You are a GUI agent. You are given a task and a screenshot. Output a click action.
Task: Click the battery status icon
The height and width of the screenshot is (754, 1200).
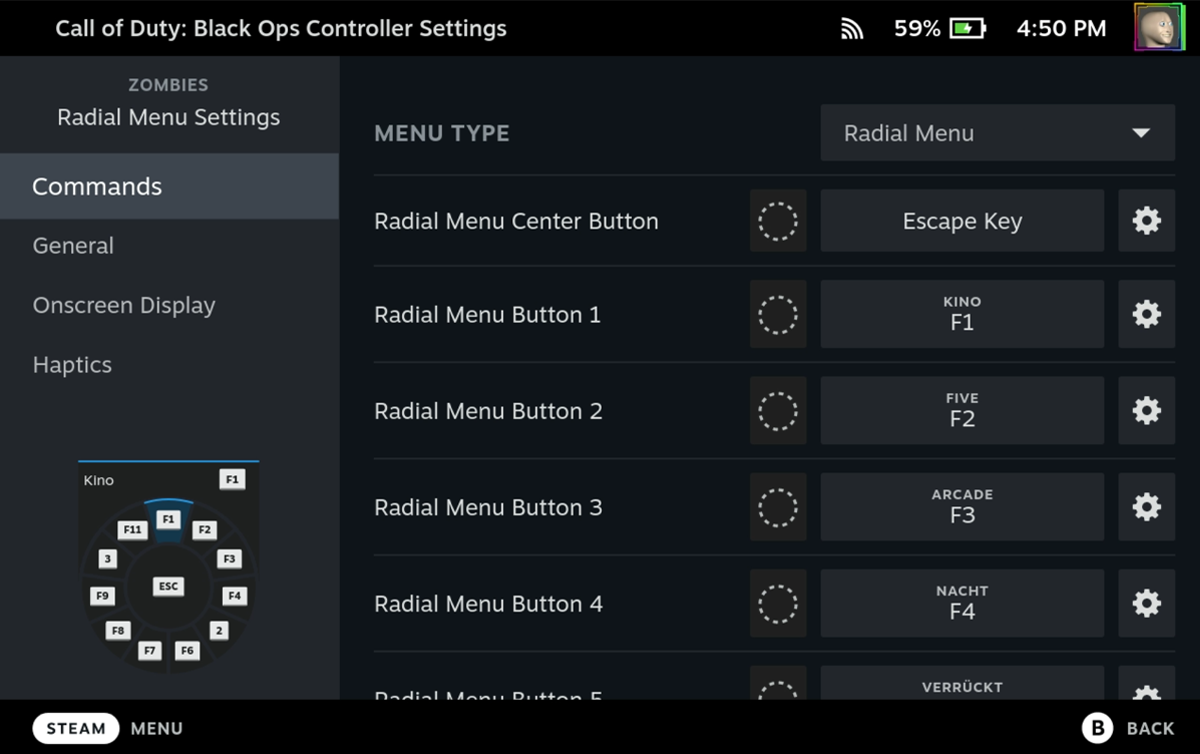point(967,29)
